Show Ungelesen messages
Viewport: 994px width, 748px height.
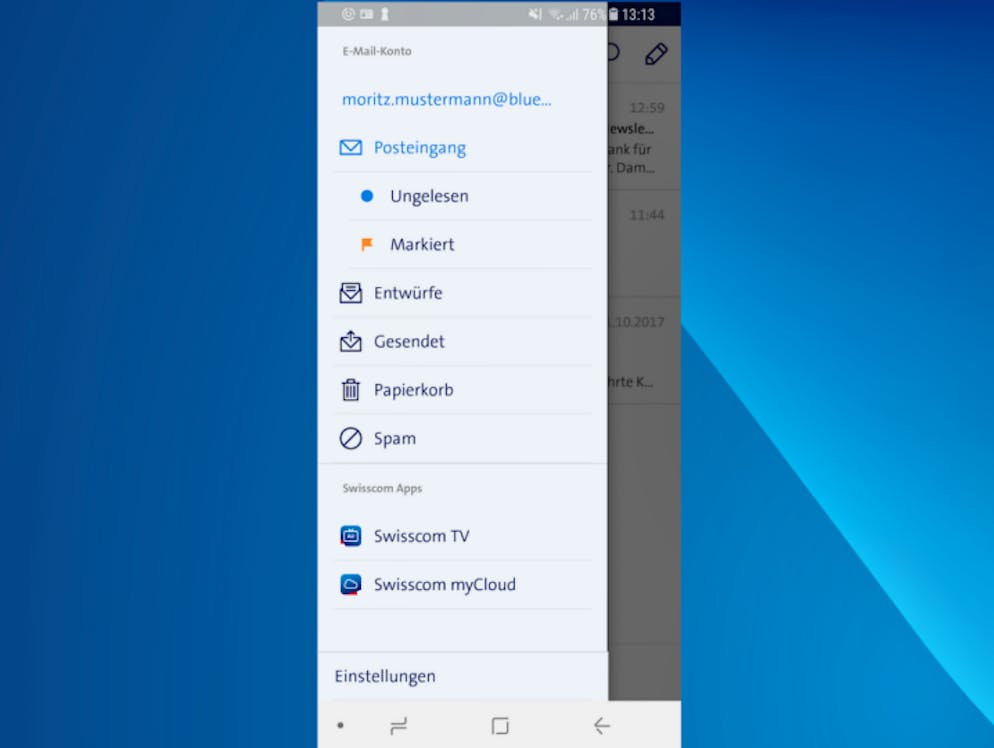tap(429, 196)
